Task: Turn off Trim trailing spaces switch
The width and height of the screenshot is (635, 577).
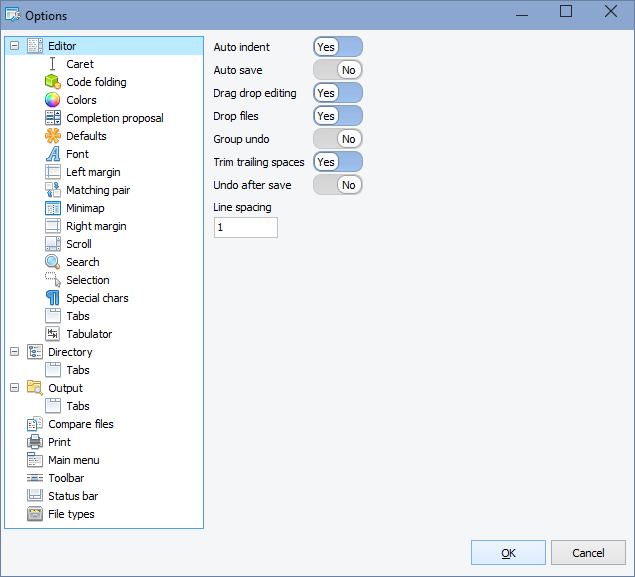Action: (x=338, y=162)
